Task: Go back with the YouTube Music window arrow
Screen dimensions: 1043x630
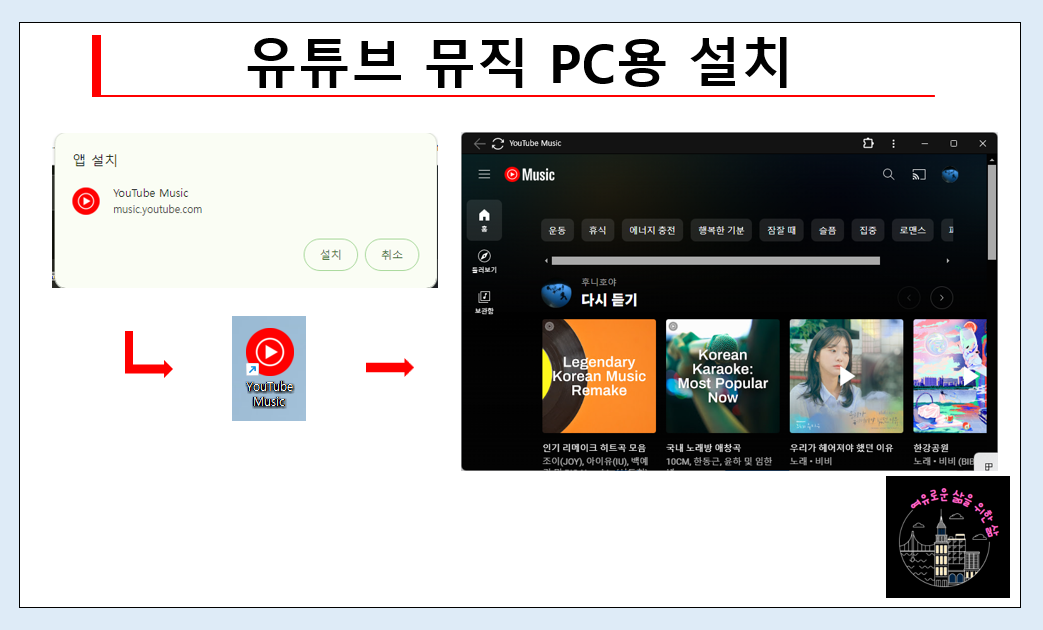Action: (x=479, y=143)
